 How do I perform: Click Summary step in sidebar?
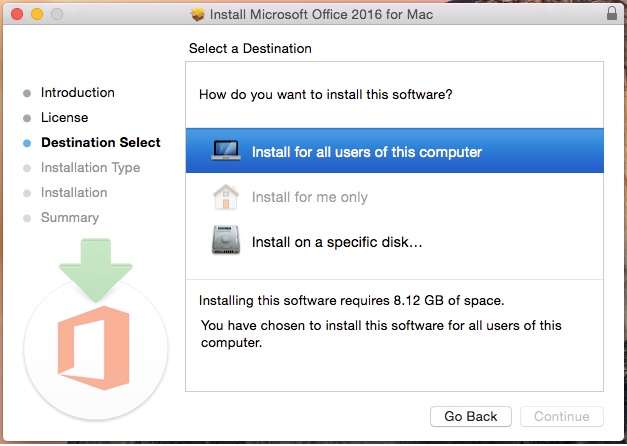70,218
